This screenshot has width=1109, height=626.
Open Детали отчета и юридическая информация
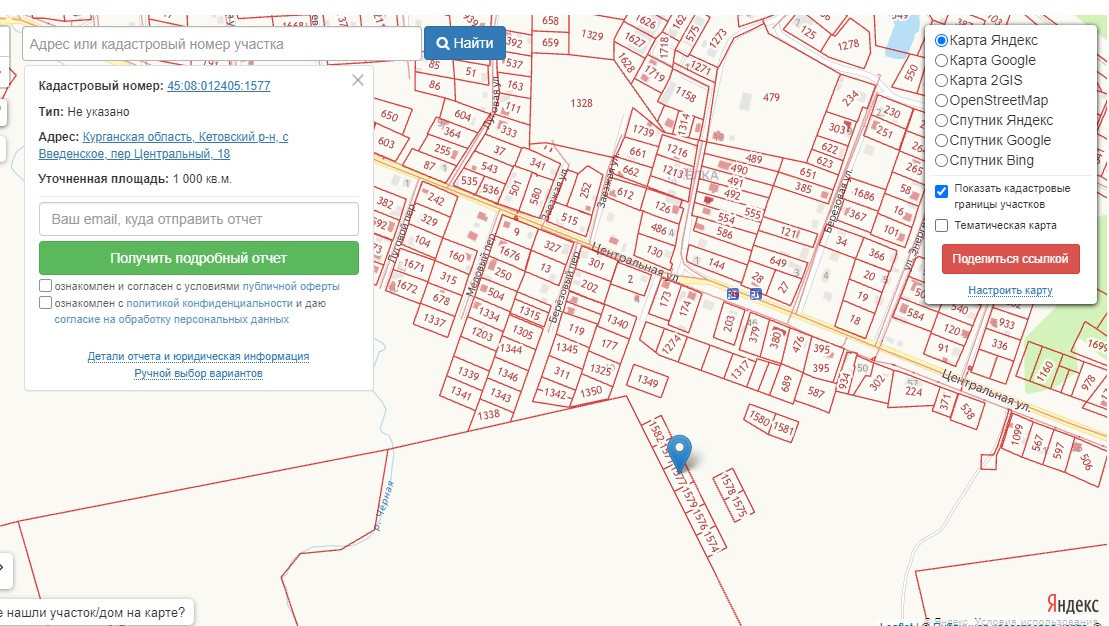(x=199, y=356)
